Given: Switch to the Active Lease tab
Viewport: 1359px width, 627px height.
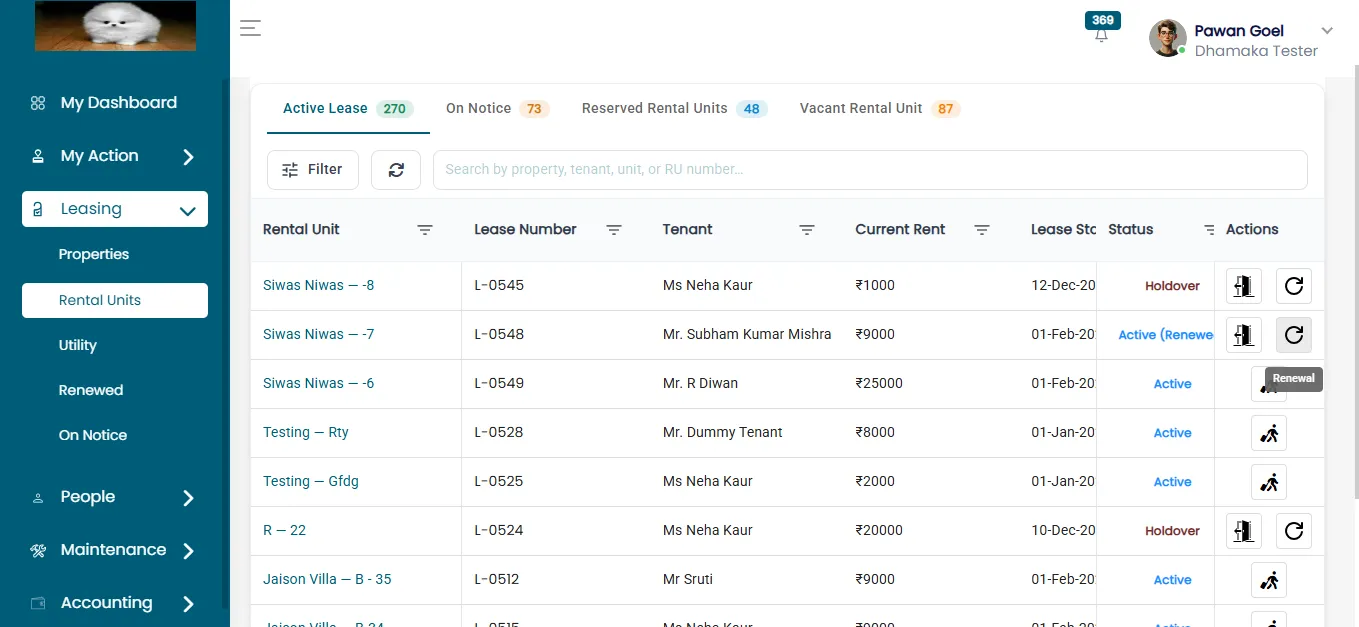Looking at the screenshot, I should tap(348, 109).
